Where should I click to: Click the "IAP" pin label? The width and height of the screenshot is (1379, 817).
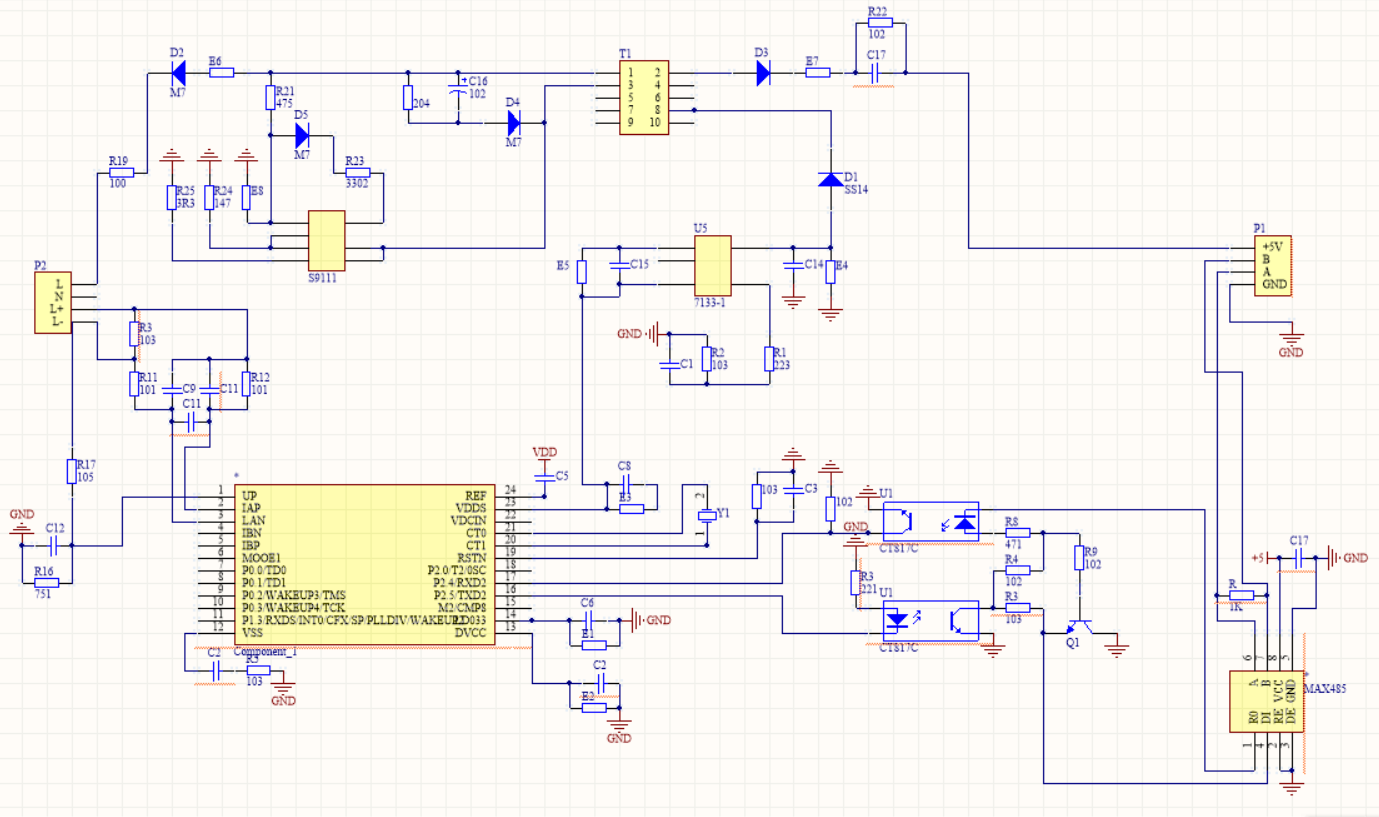[252, 508]
